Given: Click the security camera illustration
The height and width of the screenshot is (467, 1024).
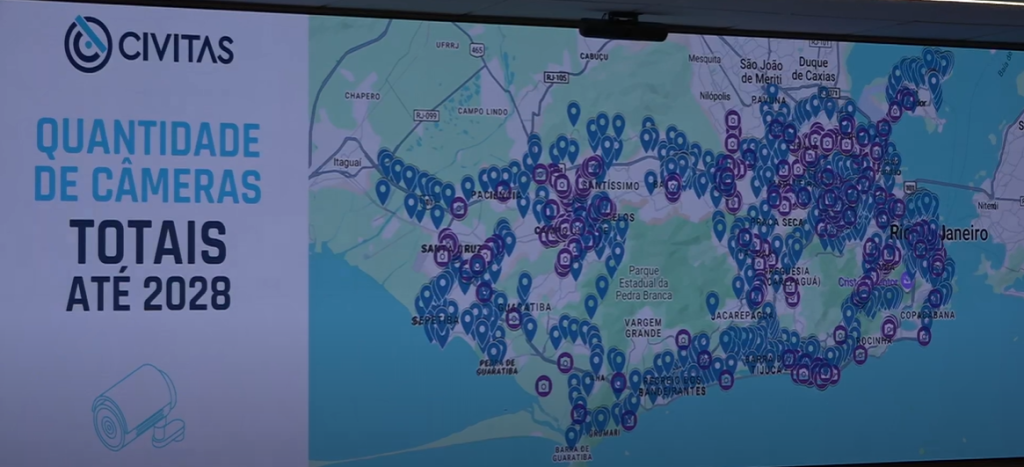Looking at the screenshot, I should pyautogui.click(x=137, y=406).
